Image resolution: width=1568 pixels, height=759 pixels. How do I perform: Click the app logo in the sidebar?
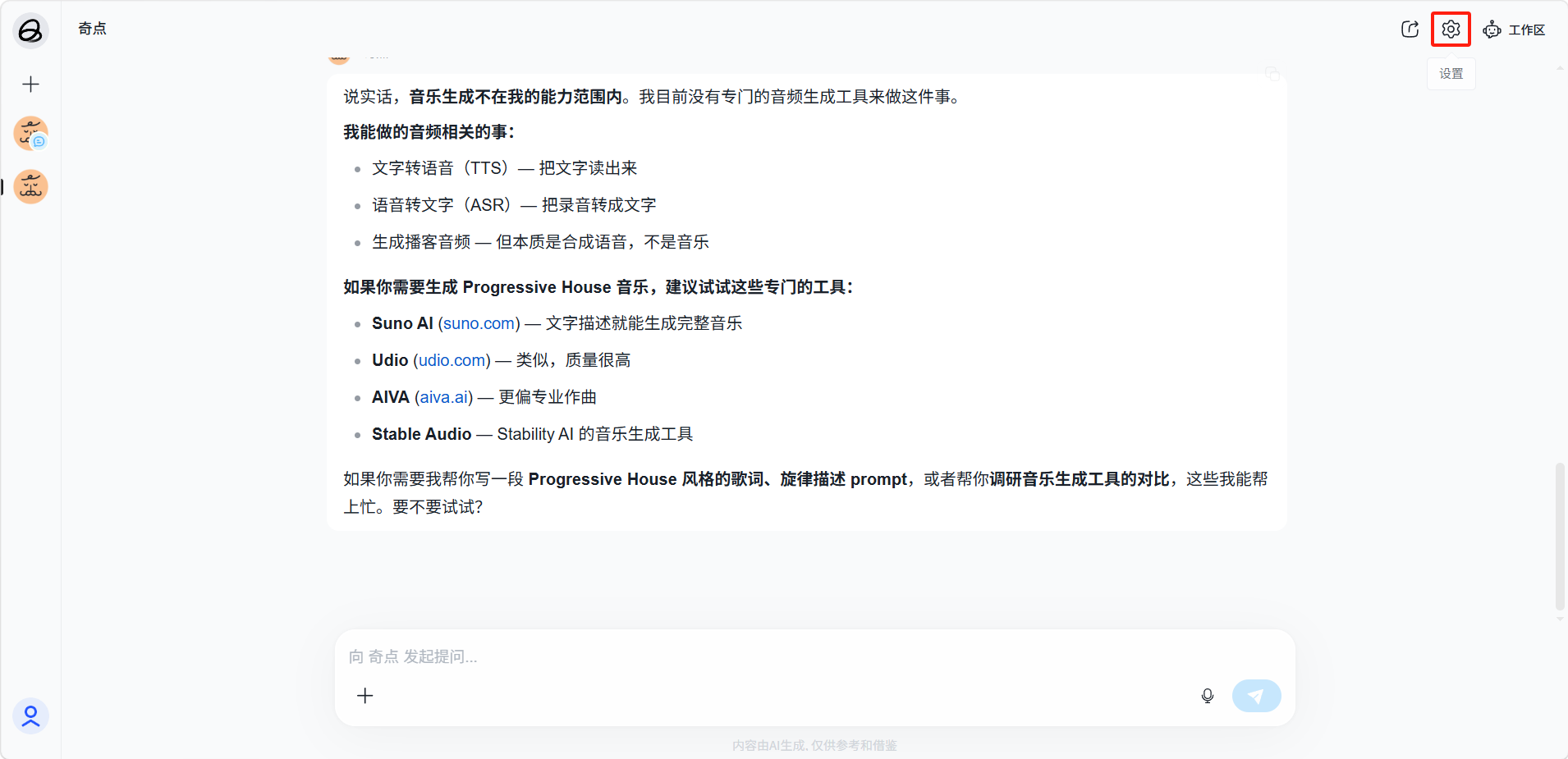[x=30, y=31]
